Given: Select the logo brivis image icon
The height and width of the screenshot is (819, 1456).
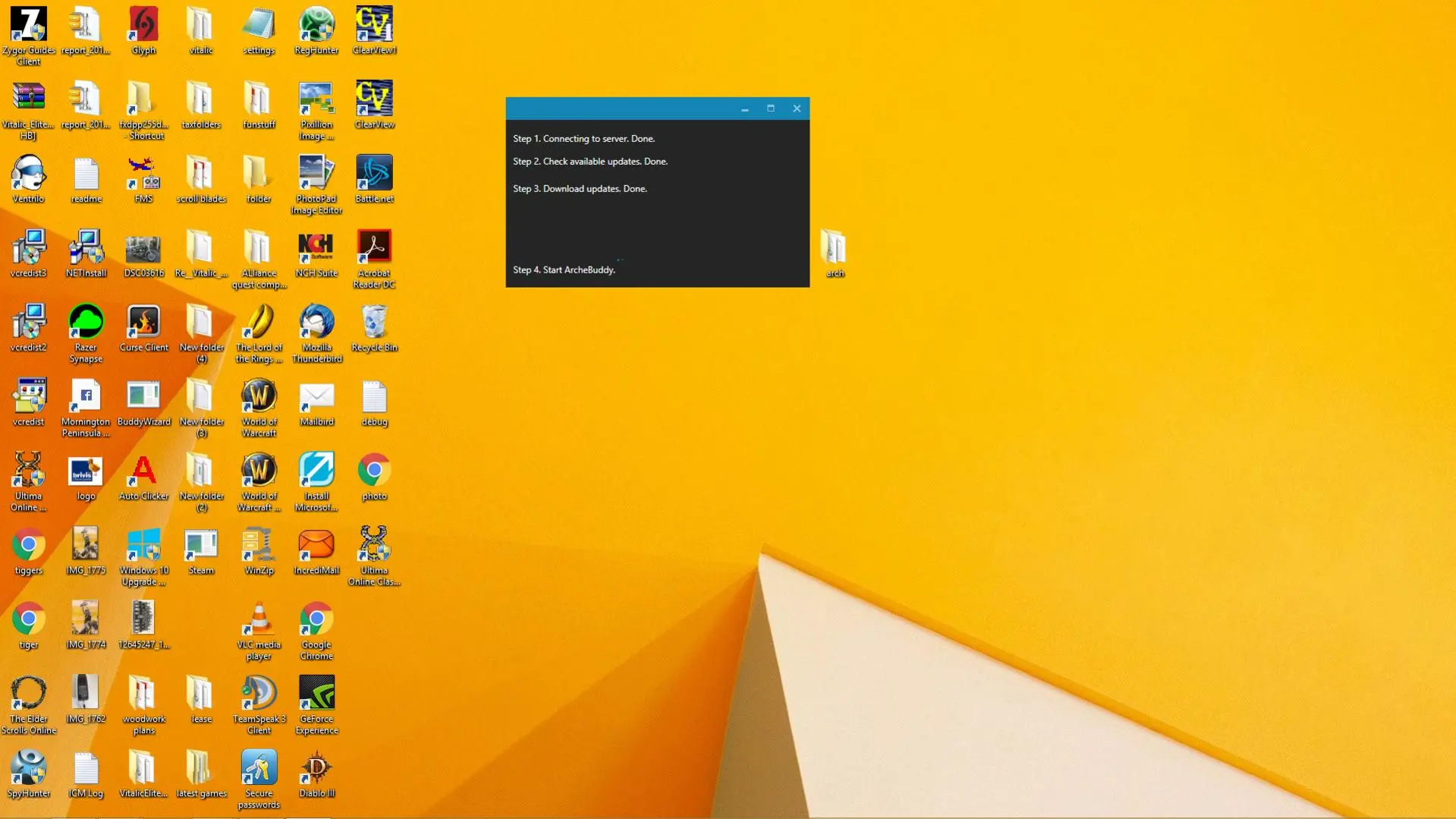Looking at the screenshot, I should coord(86,471).
